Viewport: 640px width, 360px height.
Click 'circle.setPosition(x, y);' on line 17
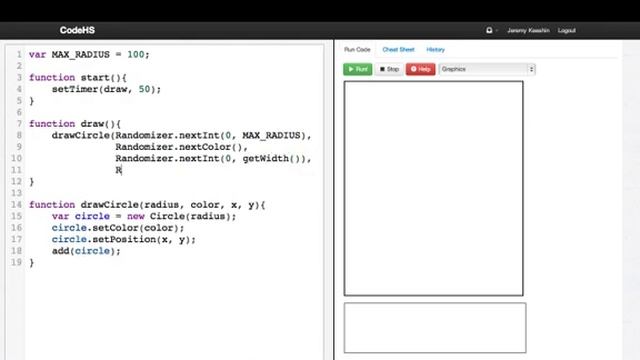[123, 239]
